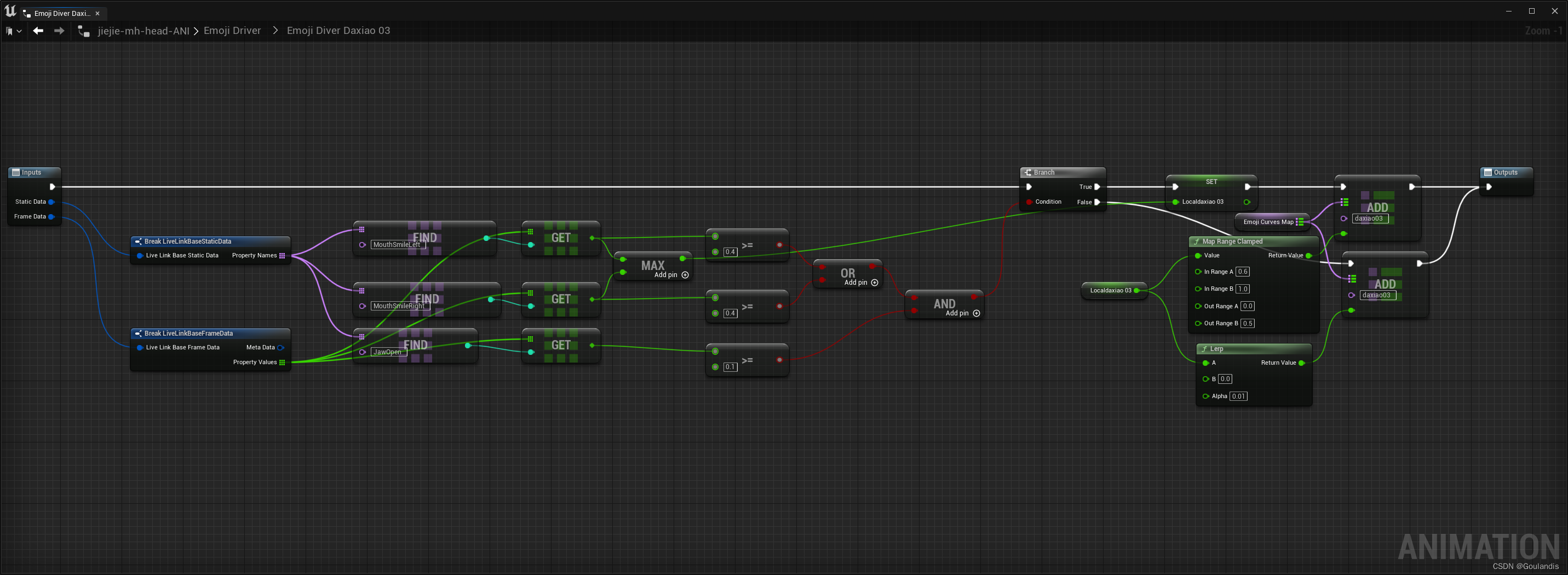Click Add pin on the MAX node

(x=671, y=275)
